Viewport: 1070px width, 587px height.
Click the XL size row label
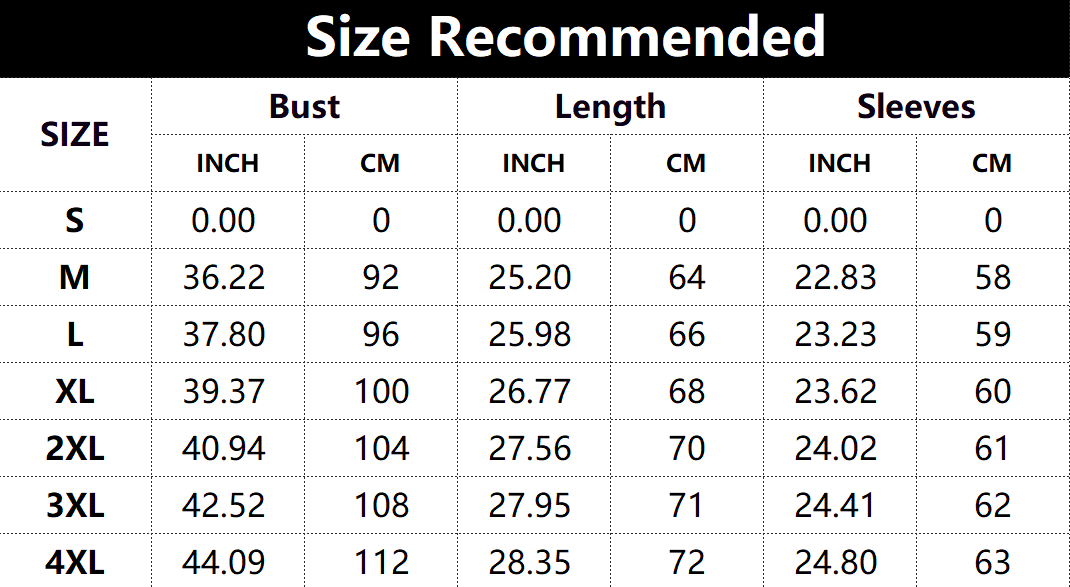click(75, 391)
